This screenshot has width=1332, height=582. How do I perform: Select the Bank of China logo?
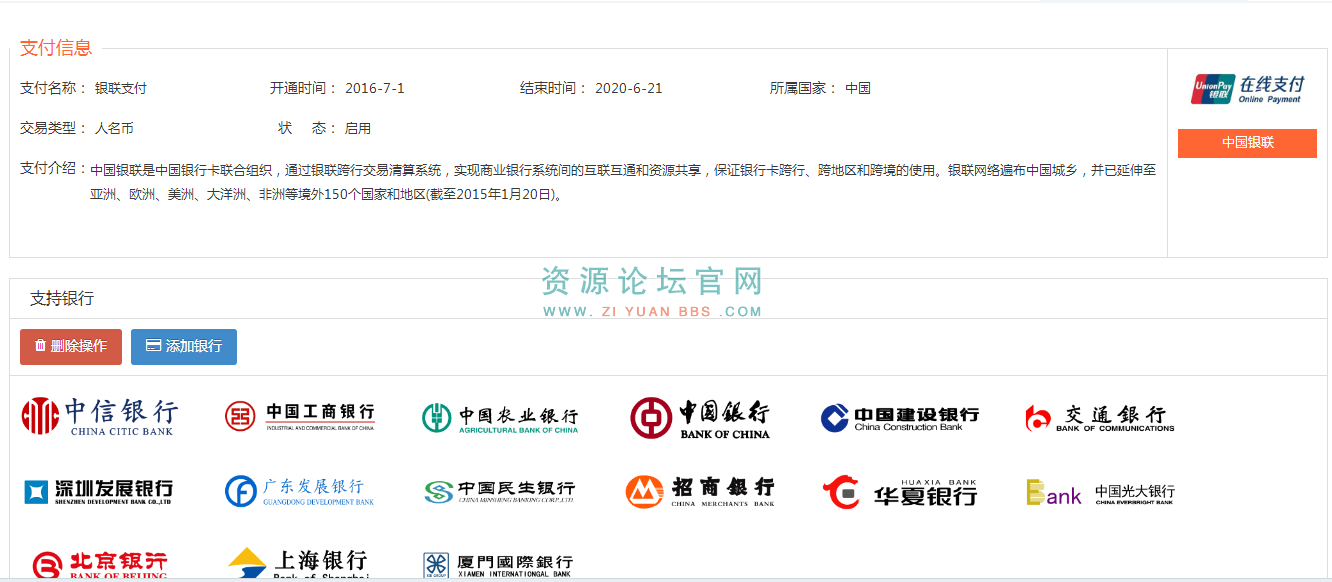click(x=700, y=418)
